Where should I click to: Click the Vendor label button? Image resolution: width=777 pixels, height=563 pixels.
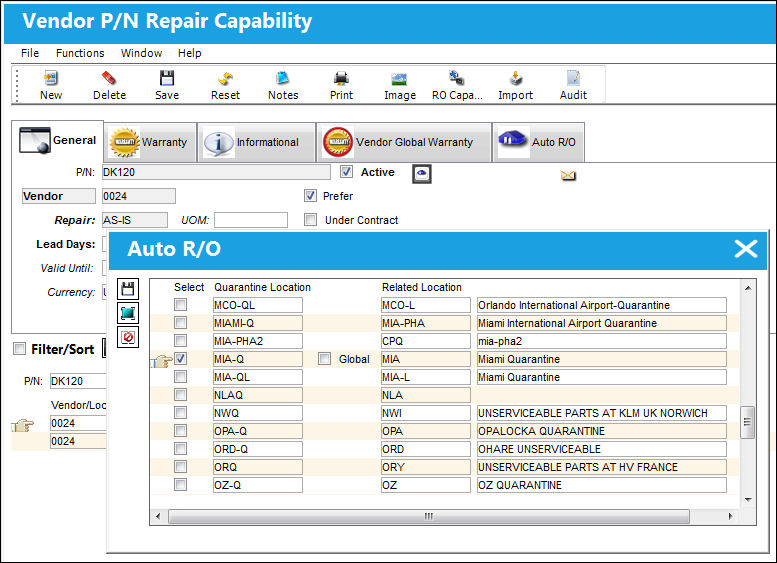[x=58, y=196]
